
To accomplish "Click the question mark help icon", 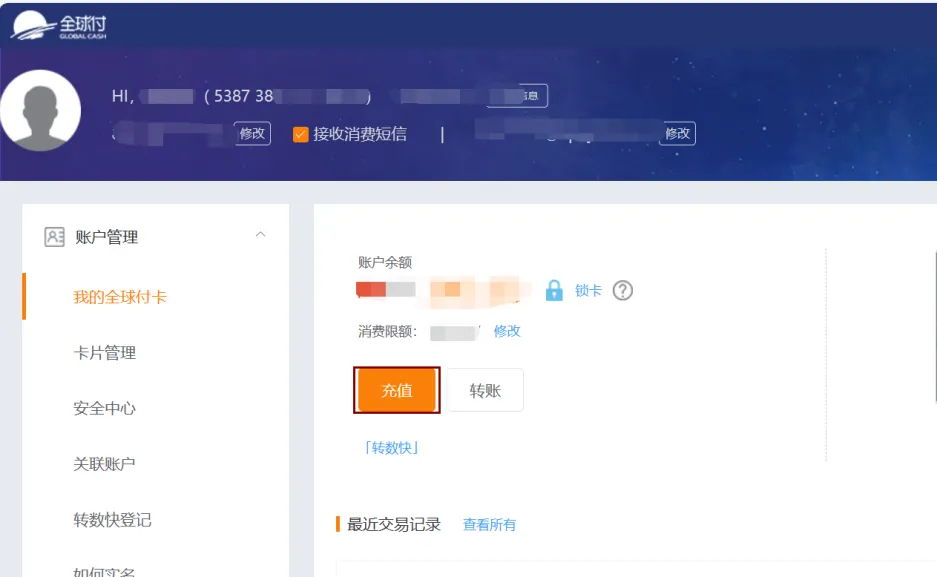I will [623, 291].
